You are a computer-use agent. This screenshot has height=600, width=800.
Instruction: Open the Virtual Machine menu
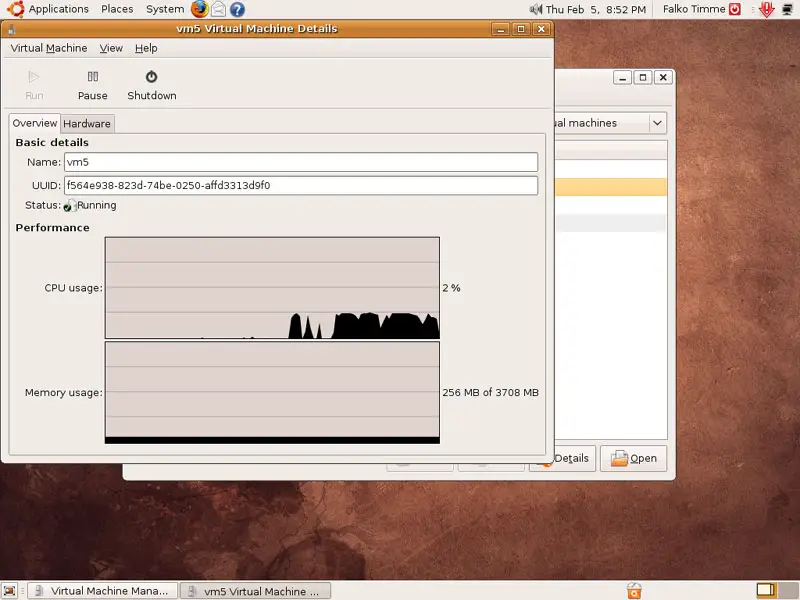pos(49,48)
